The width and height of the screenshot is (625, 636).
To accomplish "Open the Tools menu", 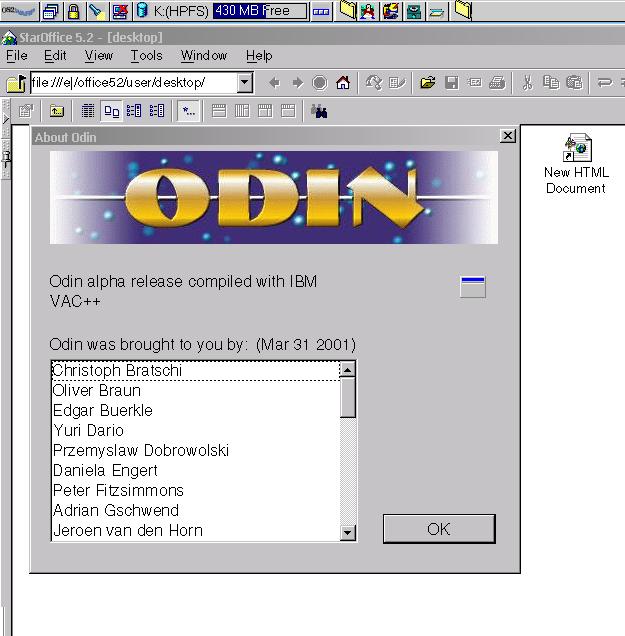I will 146,56.
